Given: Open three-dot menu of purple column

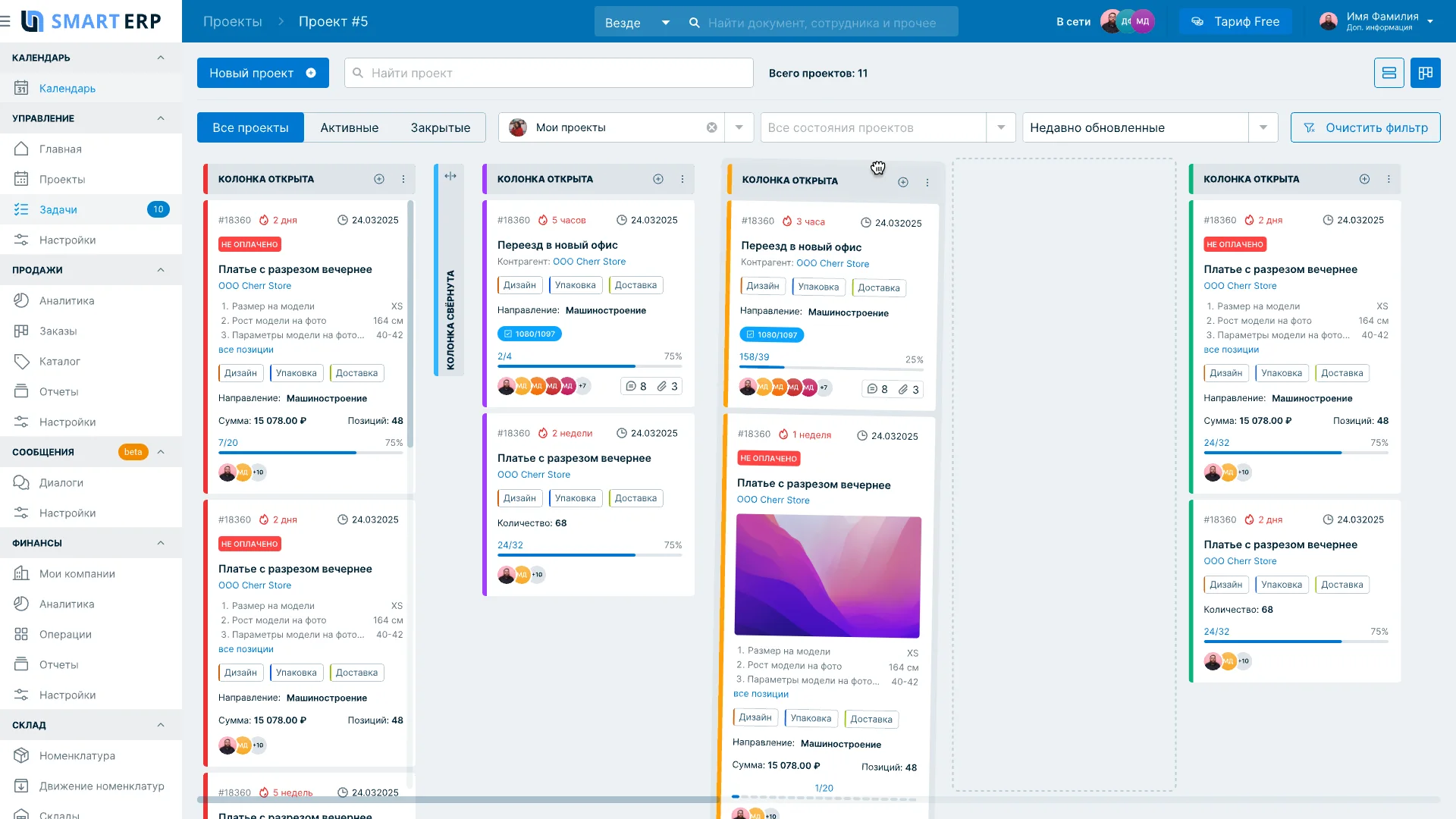Looking at the screenshot, I should (682, 179).
